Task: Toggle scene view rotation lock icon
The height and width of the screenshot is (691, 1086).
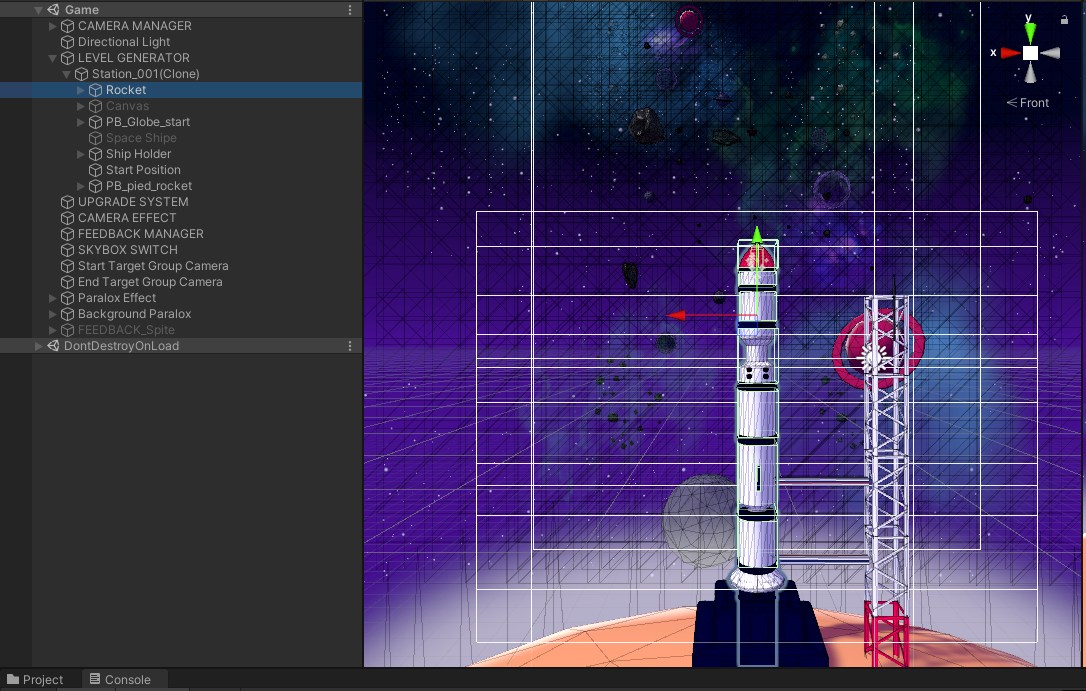Action: click(x=1064, y=20)
